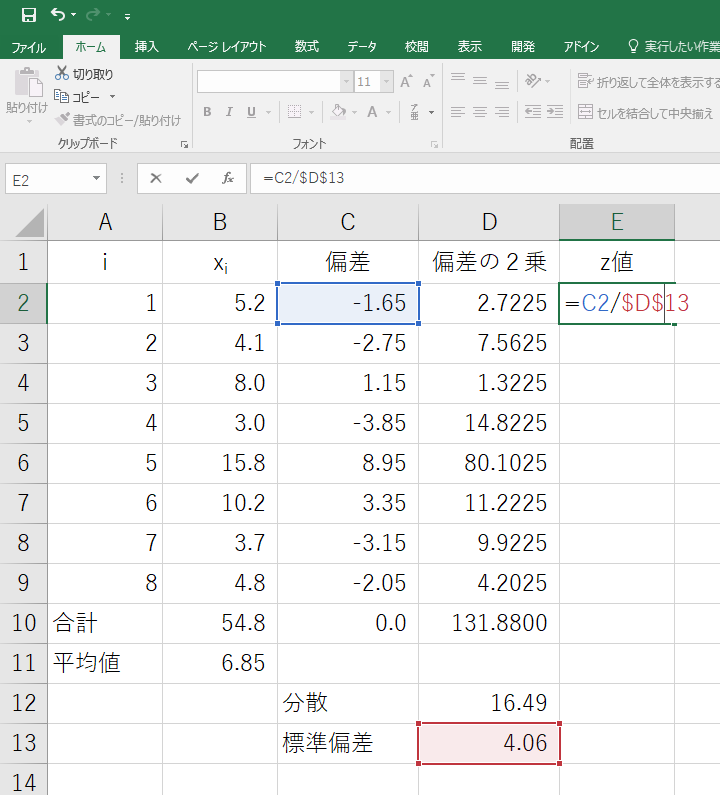Click the Undo arrow icon
The image size is (720, 795).
coord(57,15)
